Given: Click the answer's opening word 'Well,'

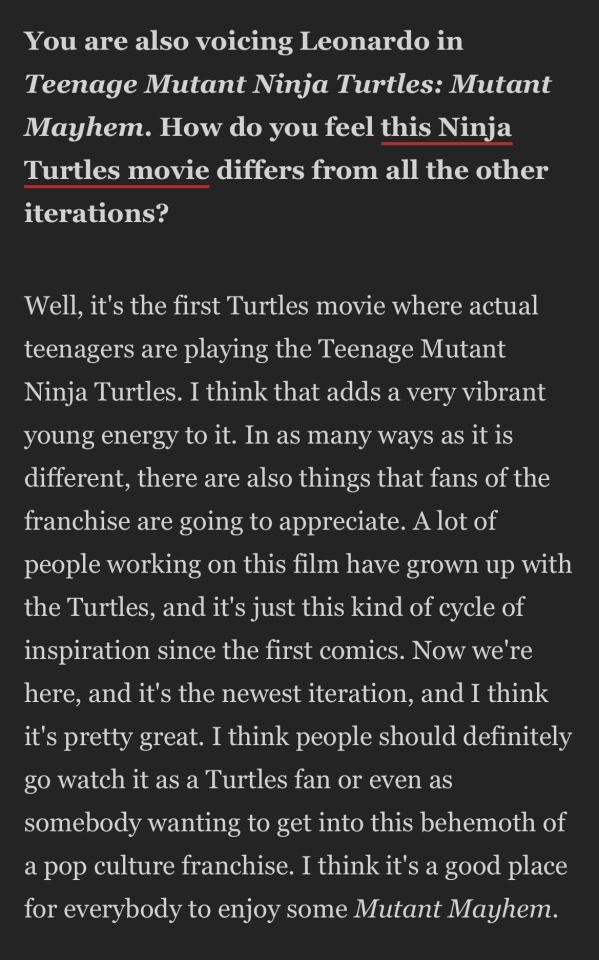Looking at the screenshot, I should (x=54, y=306).
